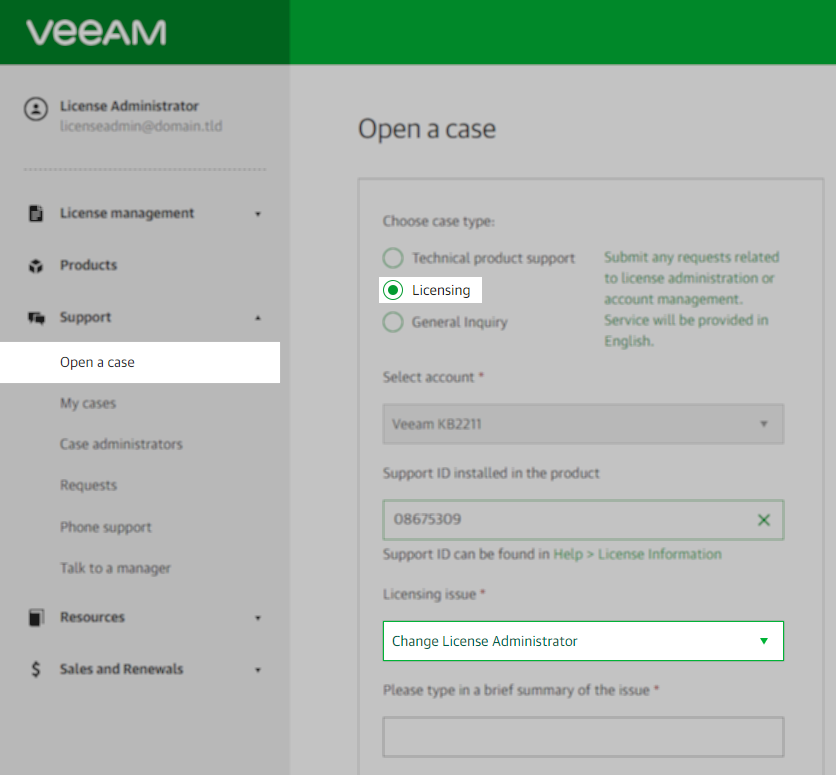Viewport: 836px width, 775px height.
Task: Collapse the Support menu arrow
Action: [258, 318]
